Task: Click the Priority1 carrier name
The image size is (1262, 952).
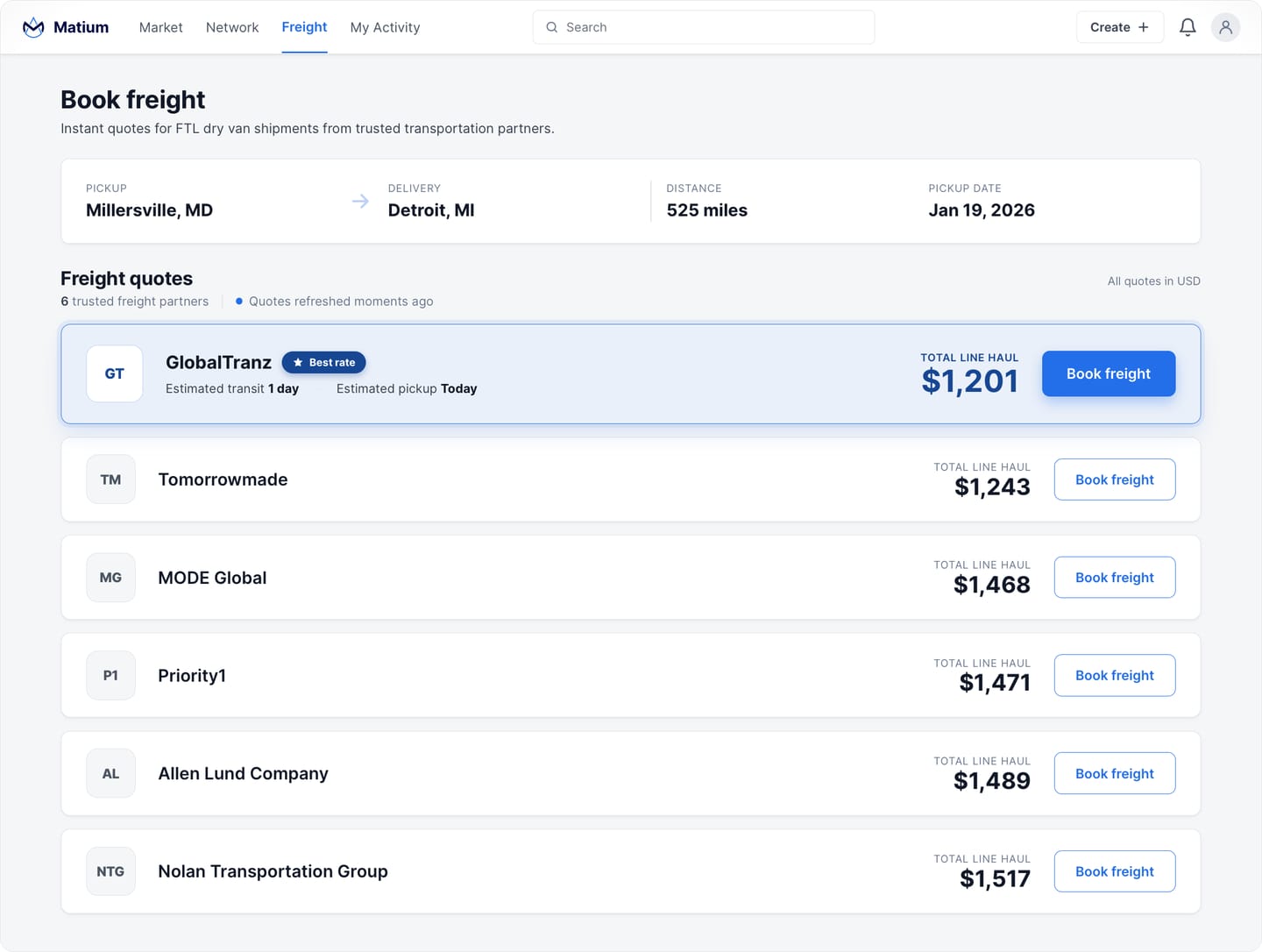Action: [192, 676]
